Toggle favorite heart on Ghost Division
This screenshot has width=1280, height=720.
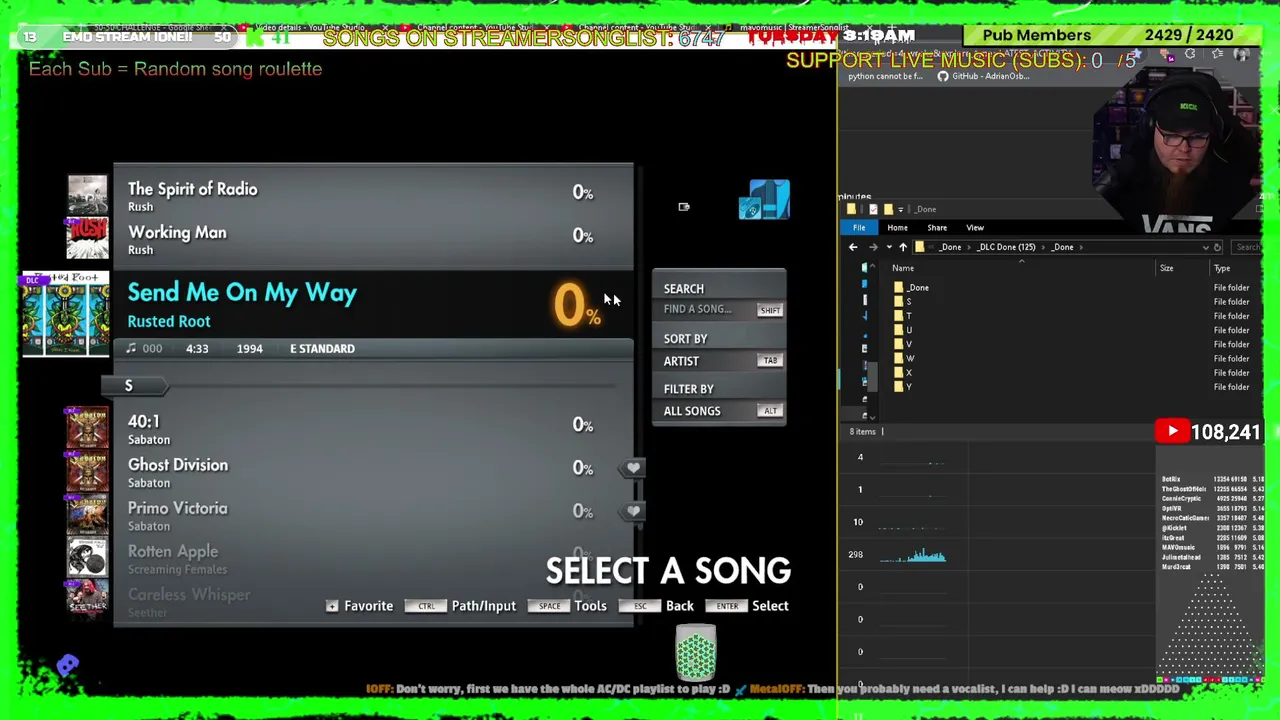(x=633, y=468)
